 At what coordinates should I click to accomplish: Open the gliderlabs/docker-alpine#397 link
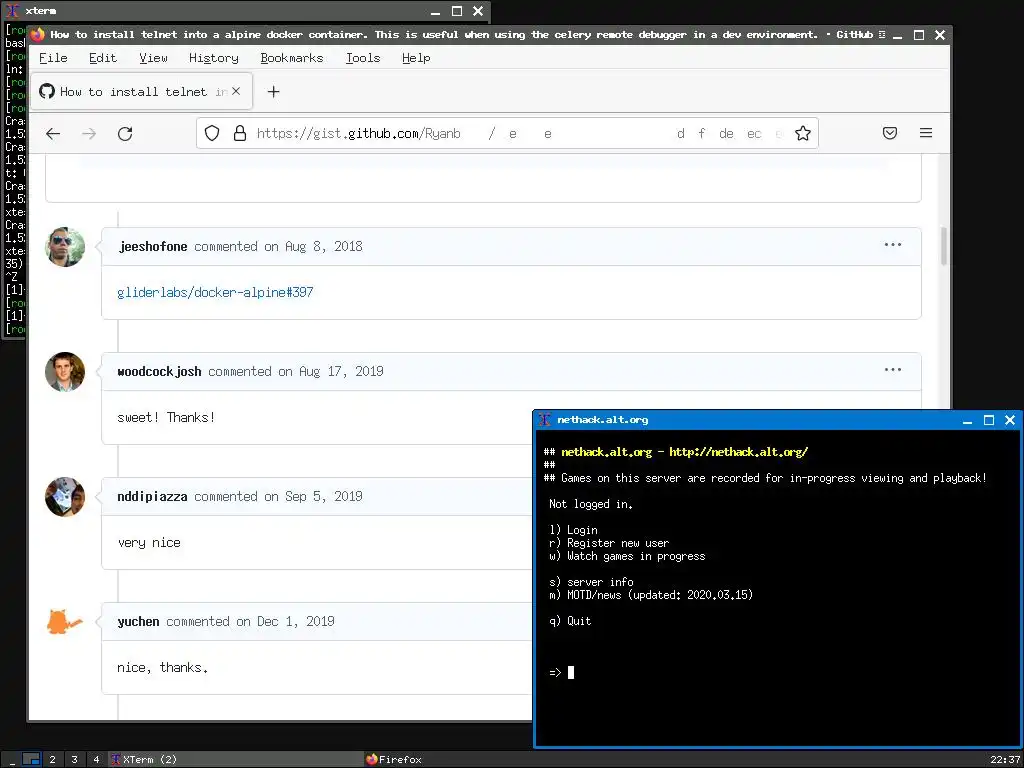pos(215,293)
